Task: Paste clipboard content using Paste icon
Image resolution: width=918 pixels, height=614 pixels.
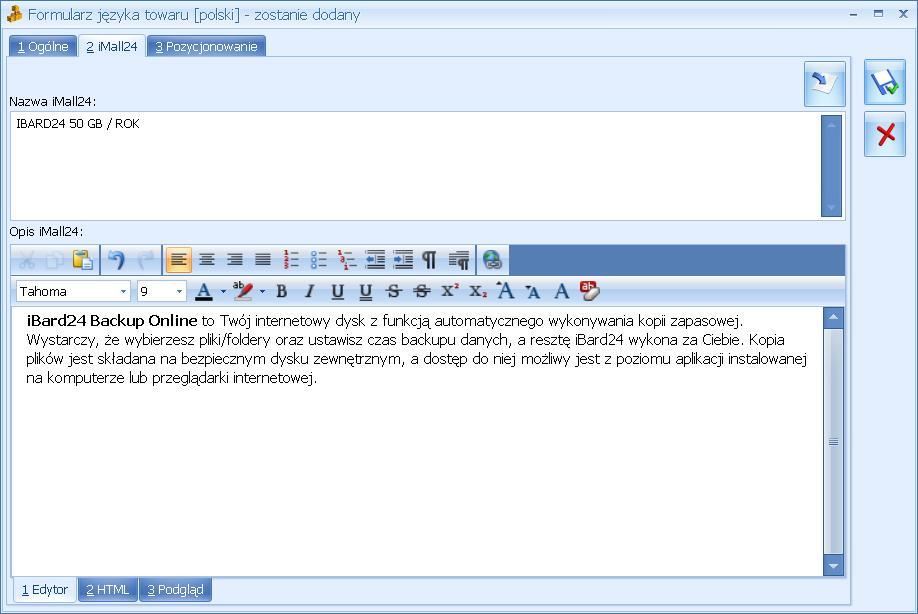Action: [x=83, y=260]
